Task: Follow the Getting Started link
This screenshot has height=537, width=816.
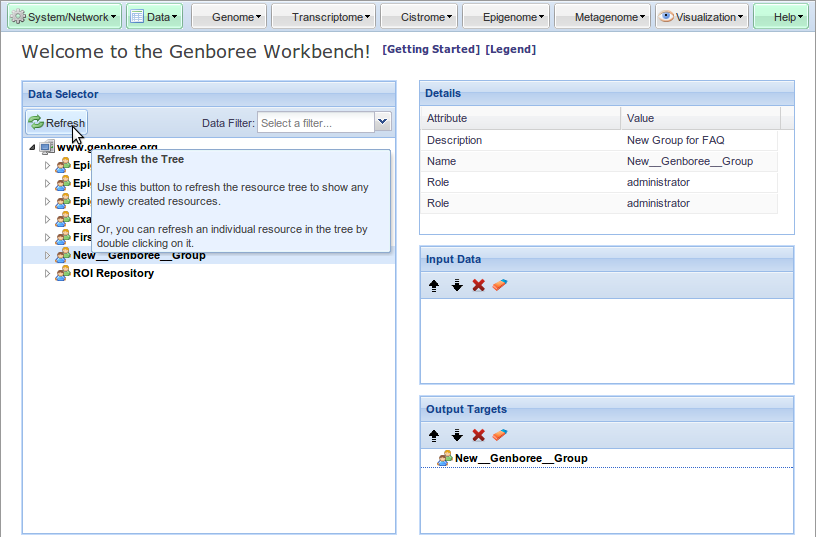Action: pyautogui.click(x=431, y=50)
